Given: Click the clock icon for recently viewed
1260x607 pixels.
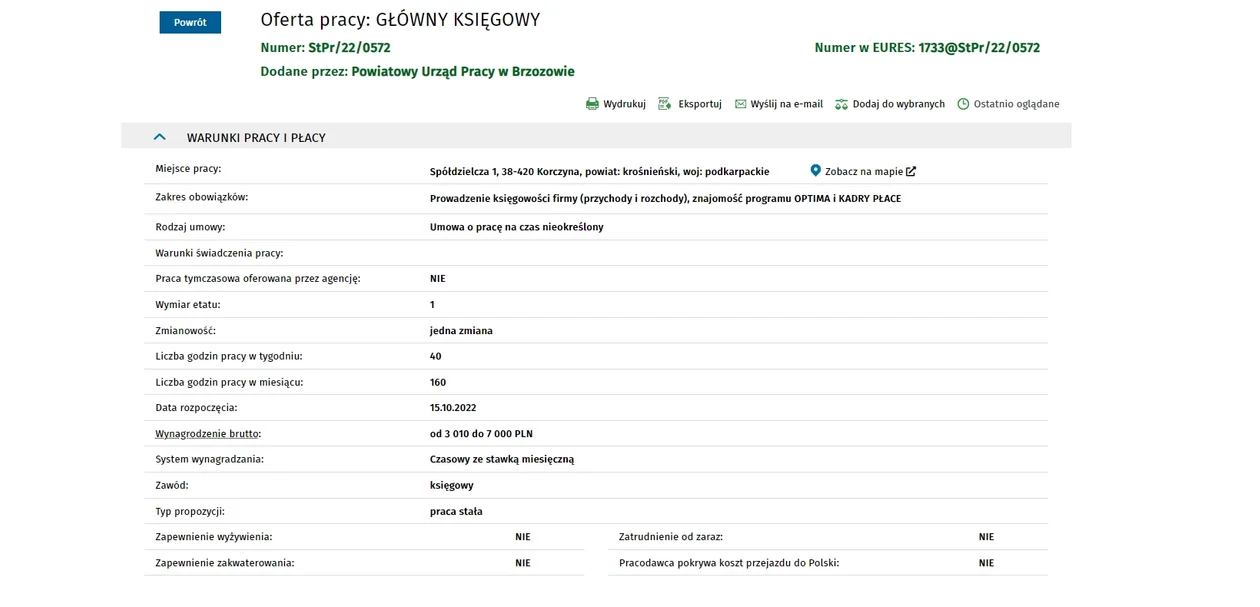Looking at the screenshot, I should point(963,104).
